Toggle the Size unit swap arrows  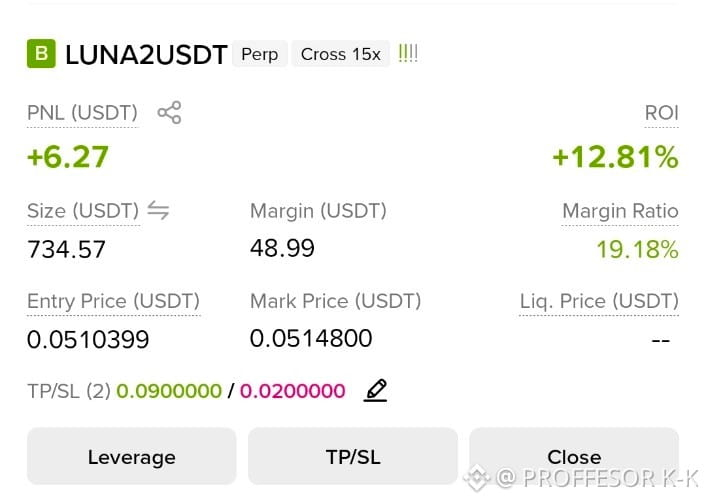pyautogui.click(x=158, y=210)
